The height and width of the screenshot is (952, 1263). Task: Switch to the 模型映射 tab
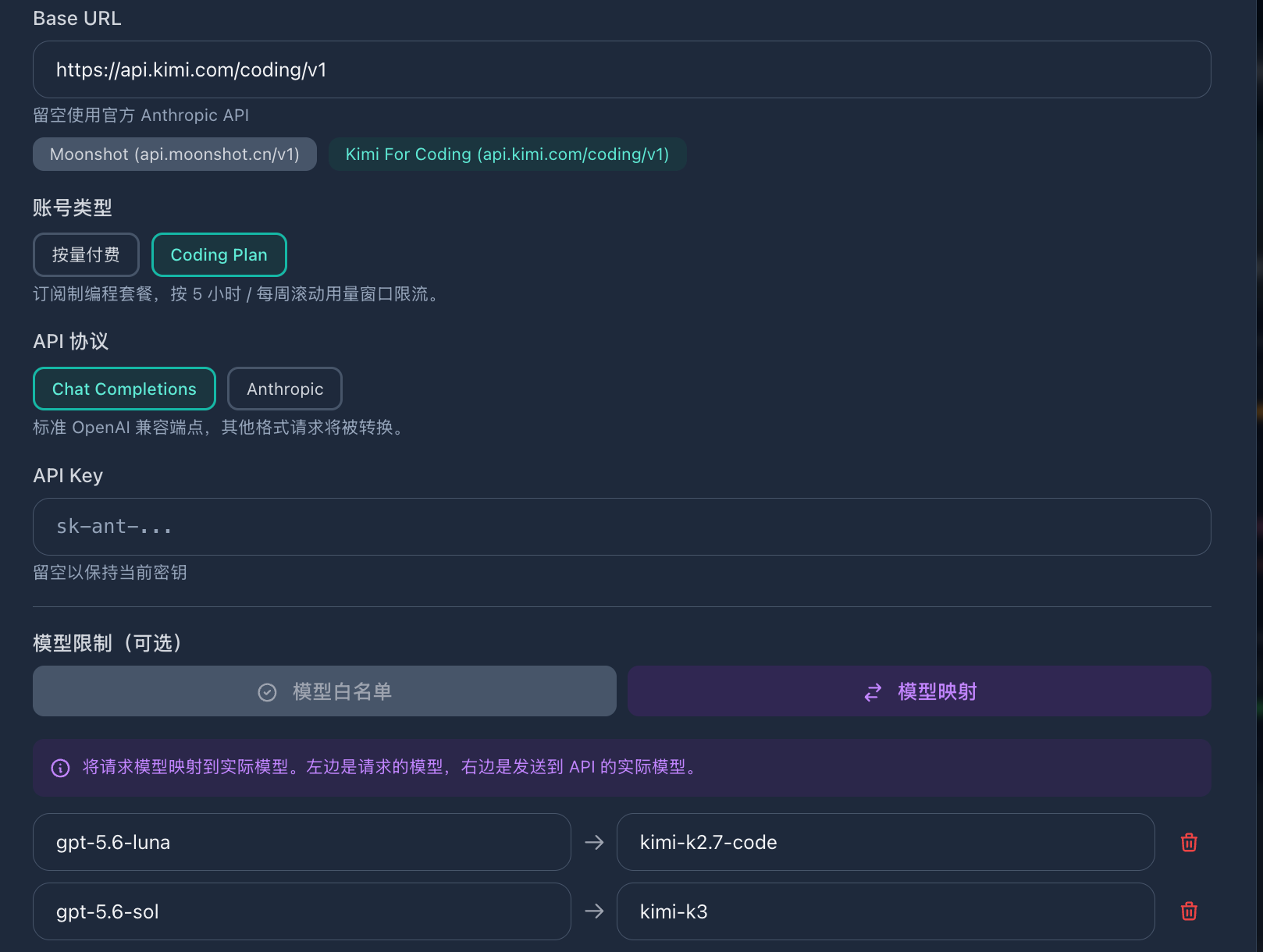tap(920, 691)
